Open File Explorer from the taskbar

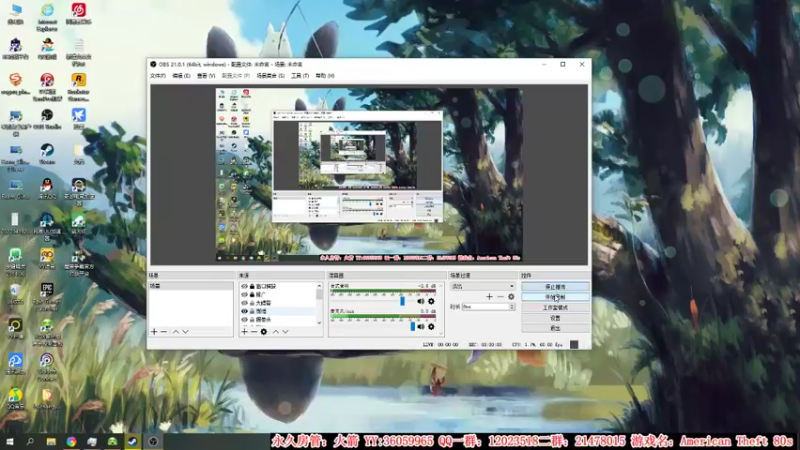pyautogui.click(x=51, y=441)
